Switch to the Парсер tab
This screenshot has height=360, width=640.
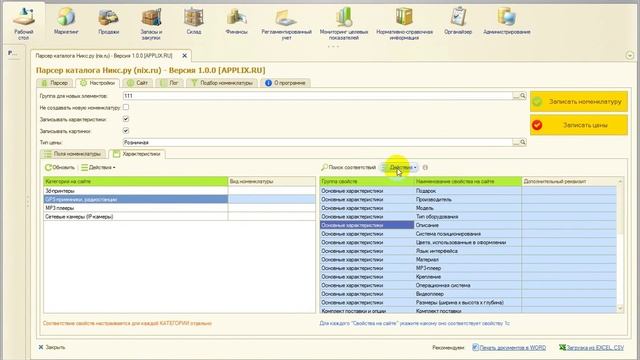[x=55, y=83]
